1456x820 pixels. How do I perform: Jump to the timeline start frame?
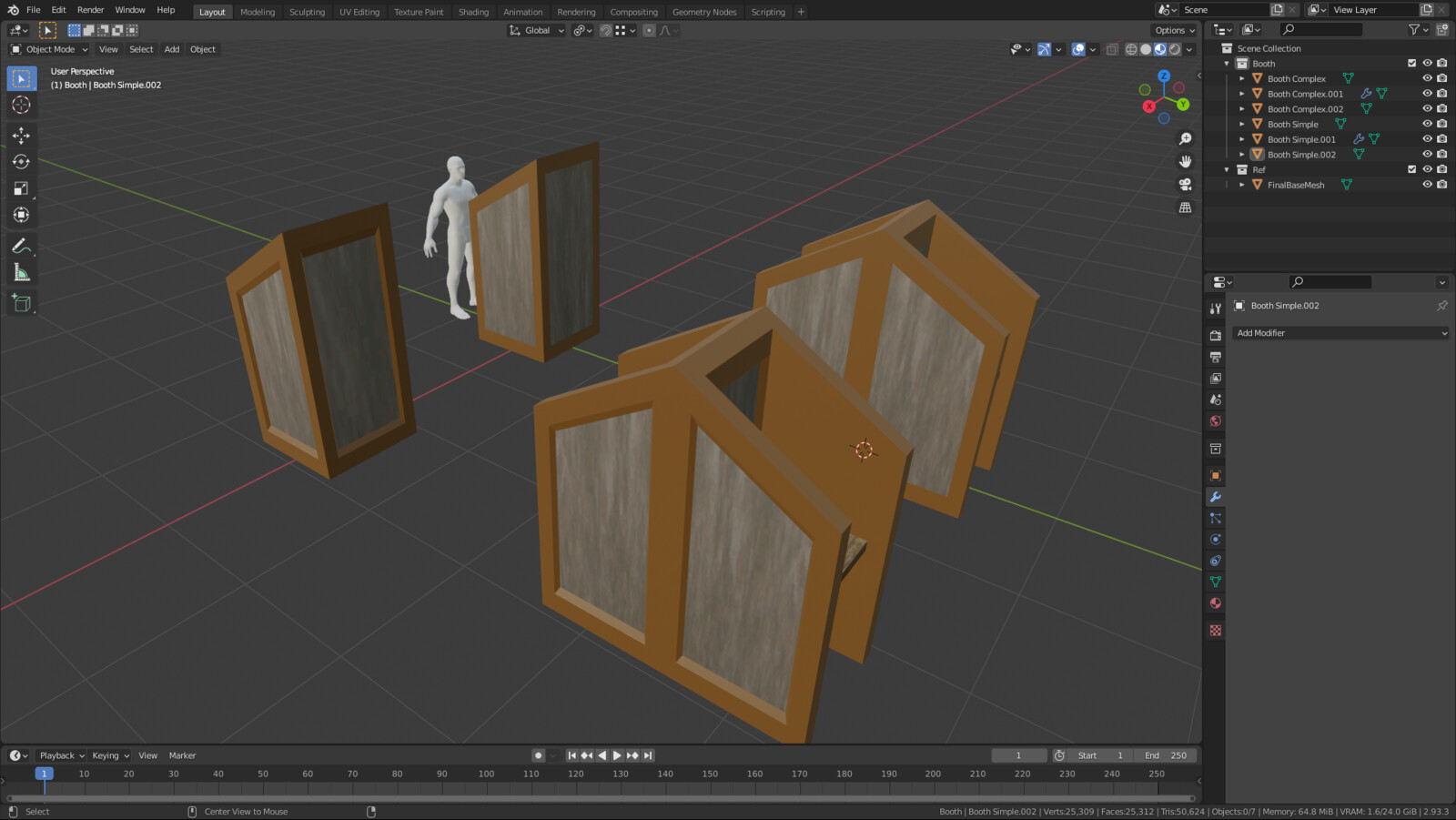point(571,755)
